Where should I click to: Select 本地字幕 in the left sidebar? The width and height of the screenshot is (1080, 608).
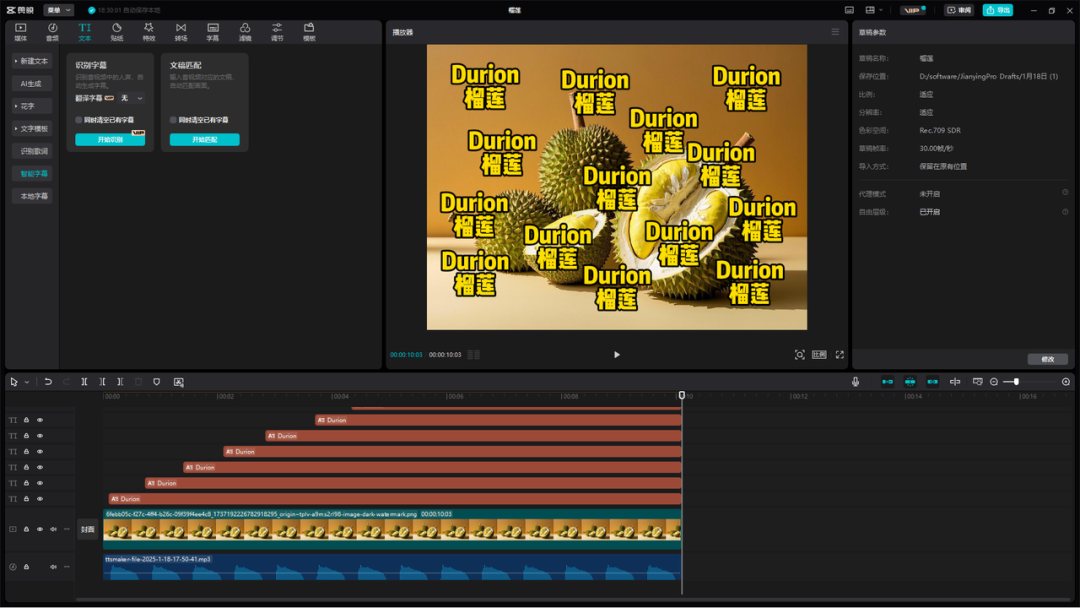tap(35, 196)
